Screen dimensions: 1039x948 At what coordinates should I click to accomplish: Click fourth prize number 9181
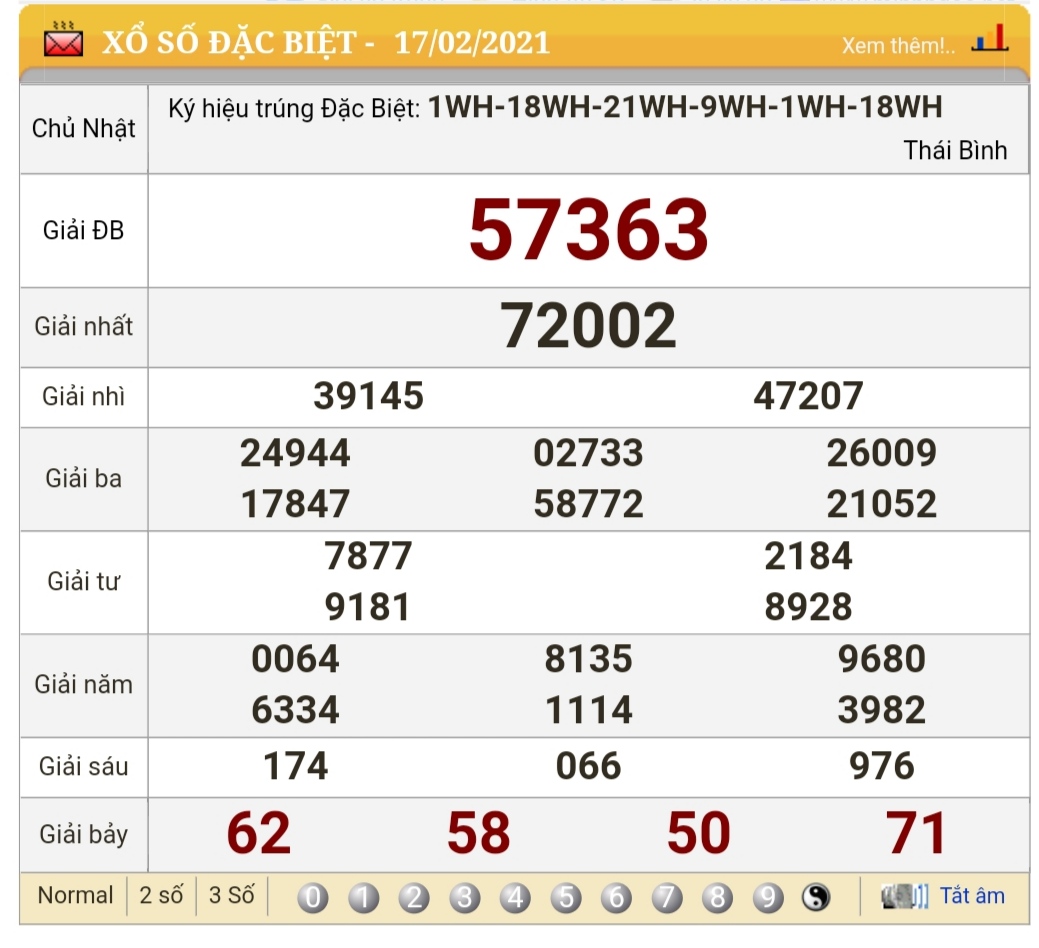[368, 607]
